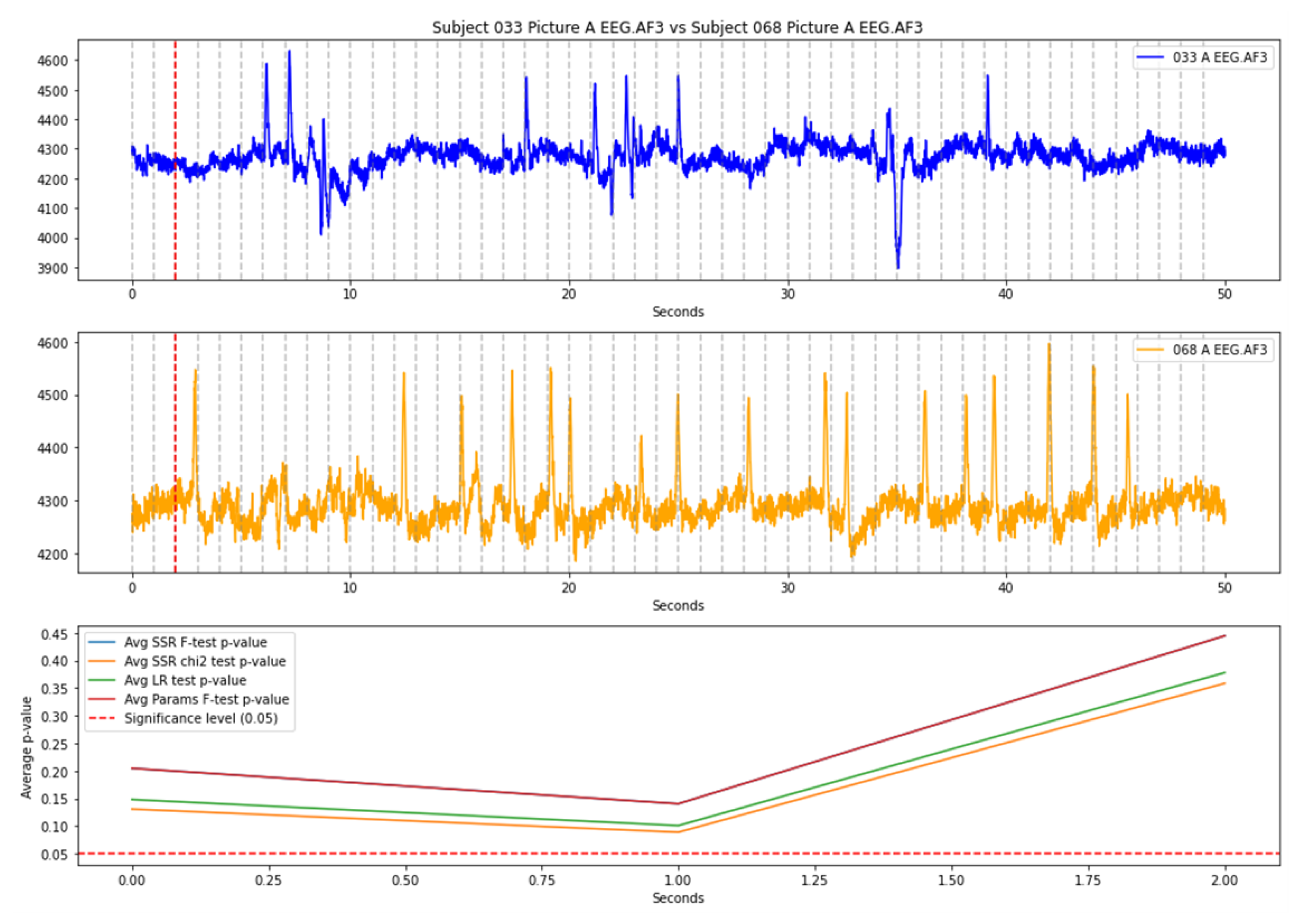The width and height of the screenshot is (1295, 924).
Task: Click the blue line sample in 033 A EEG.AF3 legend
Action: click(x=1150, y=57)
